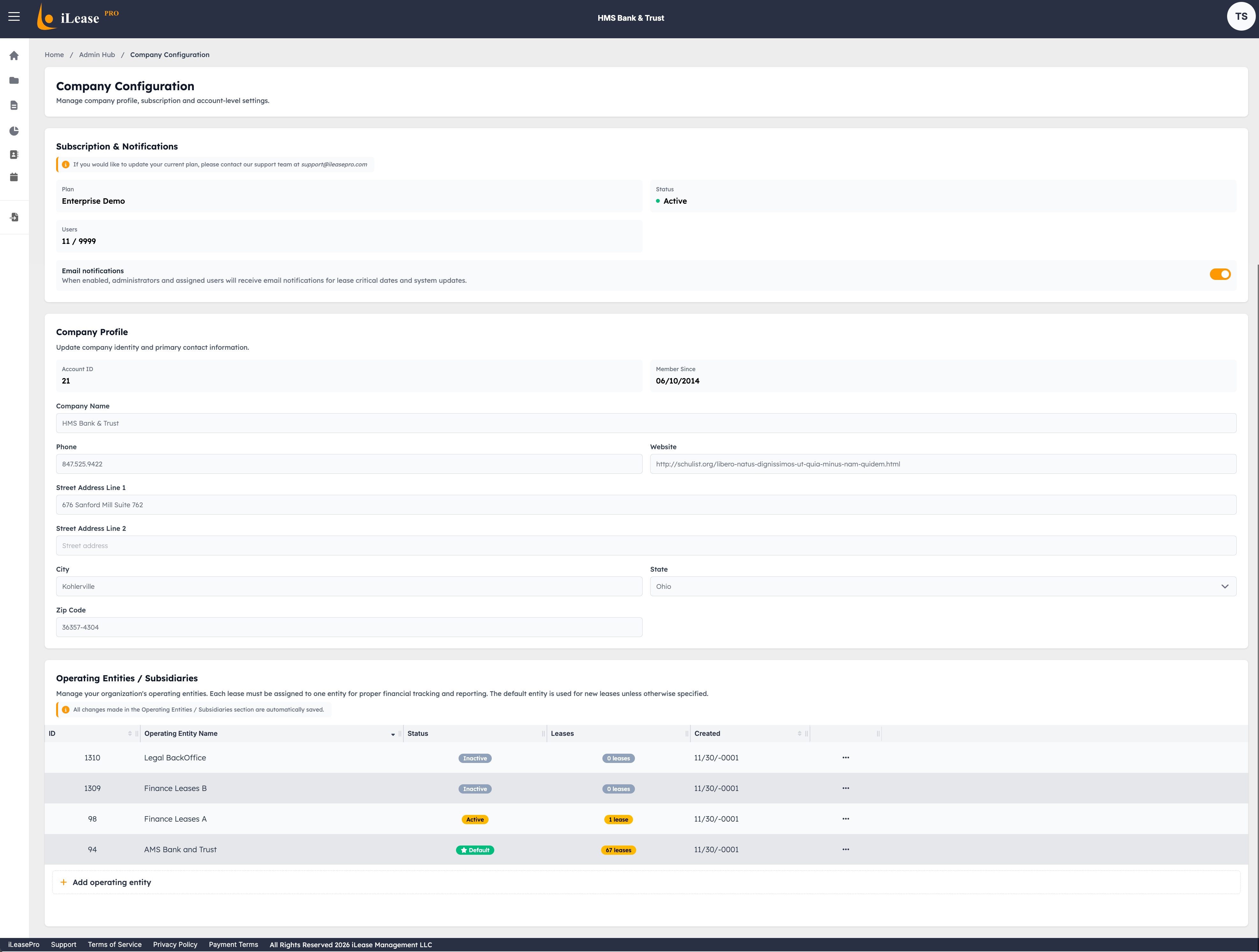Click the sign-out icon at sidebar bottom
The image size is (1259, 952).
pos(14,217)
